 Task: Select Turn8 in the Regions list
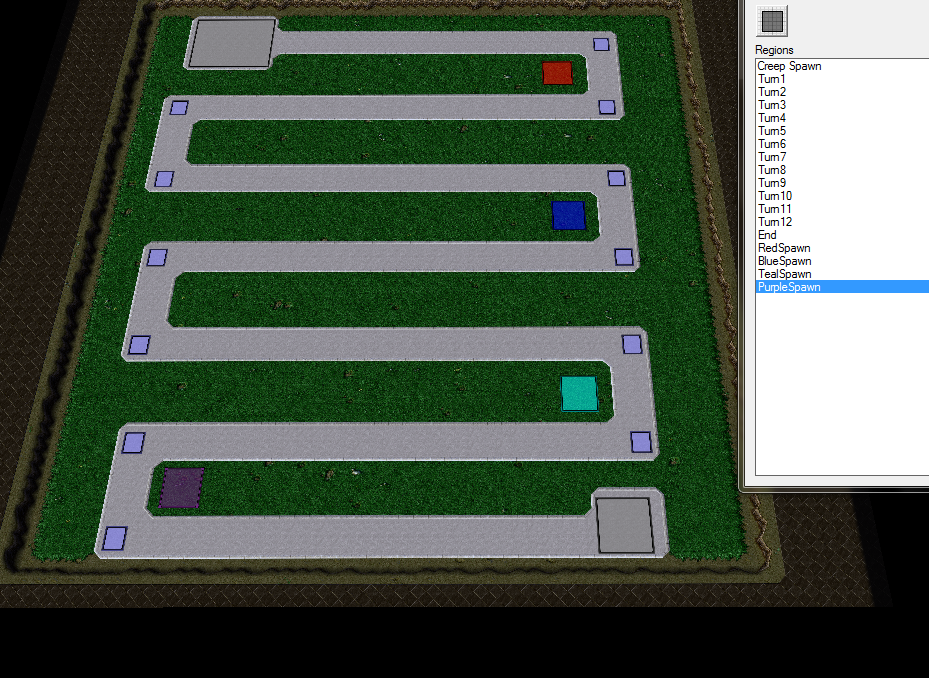pyautogui.click(x=771, y=170)
